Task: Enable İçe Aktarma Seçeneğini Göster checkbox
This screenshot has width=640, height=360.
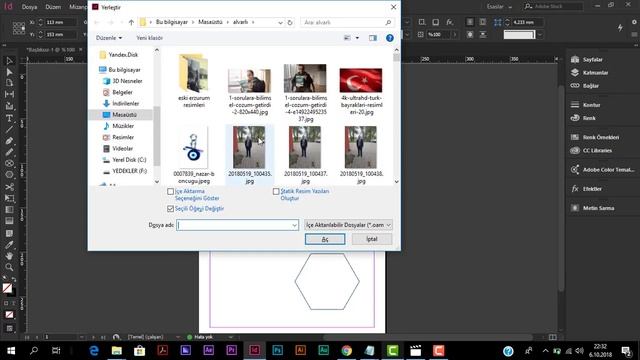Action: tap(171, 191)
